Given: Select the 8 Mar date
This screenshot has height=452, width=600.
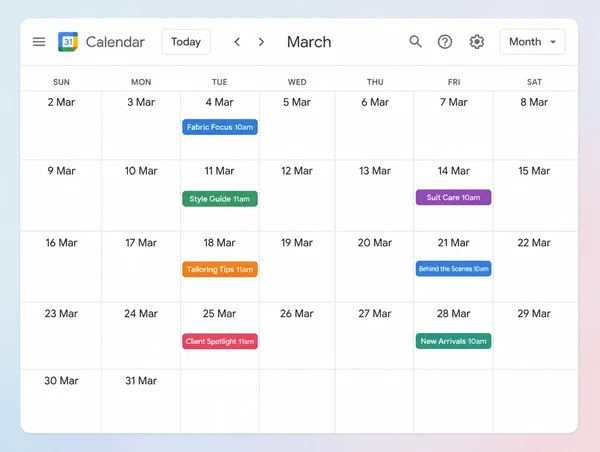Looking at the screenshot, I should tap(534, 102).
